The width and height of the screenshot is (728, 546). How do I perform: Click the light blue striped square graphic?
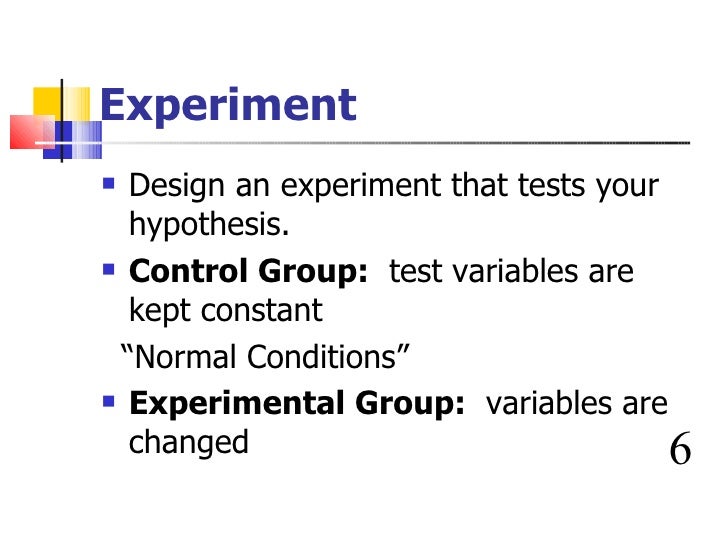87,140
